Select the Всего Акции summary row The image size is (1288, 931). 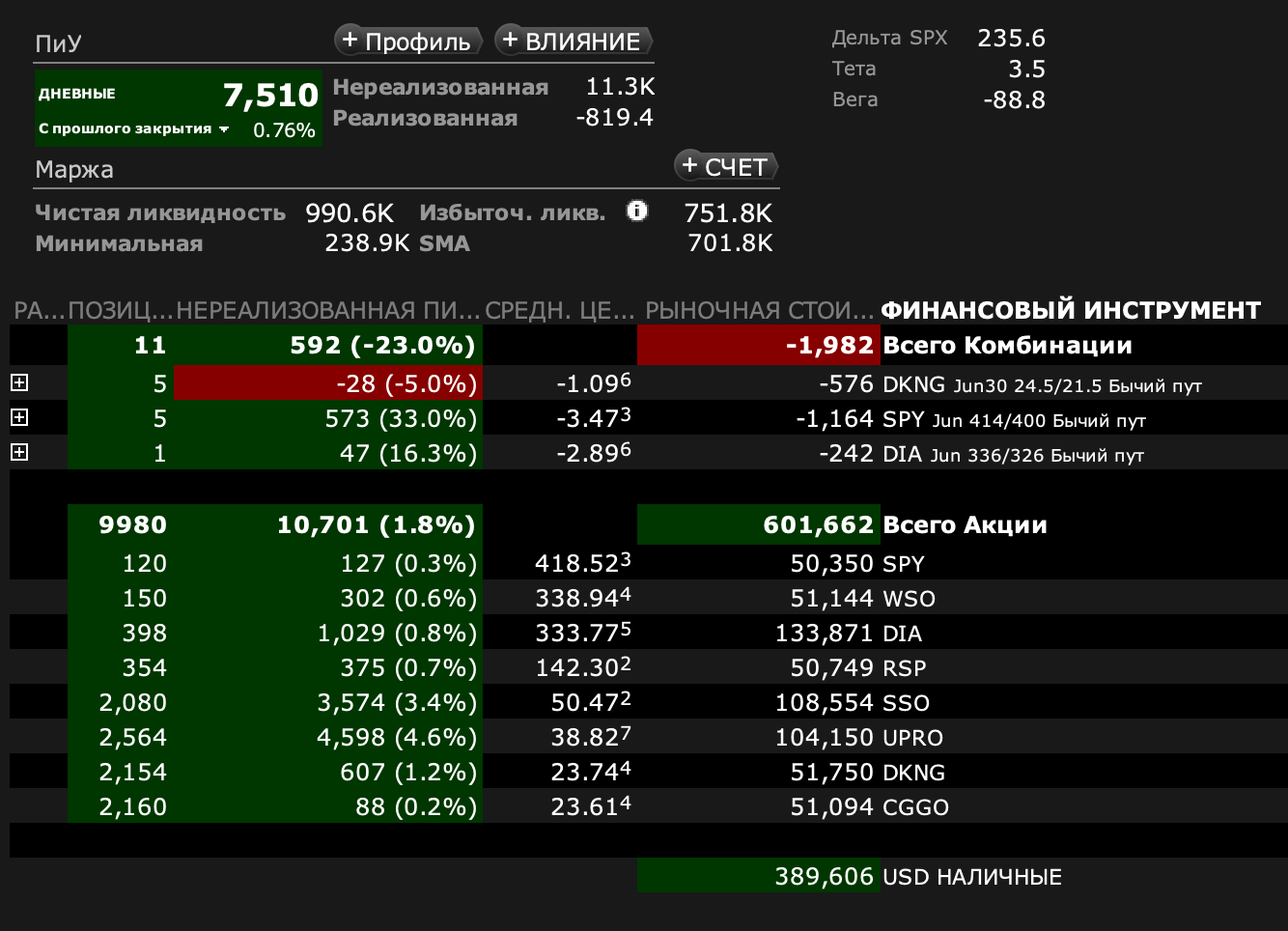[x=648, y=524]
